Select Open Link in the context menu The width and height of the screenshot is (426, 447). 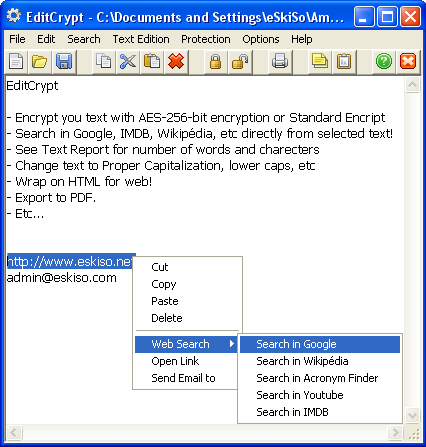point(186,361)
